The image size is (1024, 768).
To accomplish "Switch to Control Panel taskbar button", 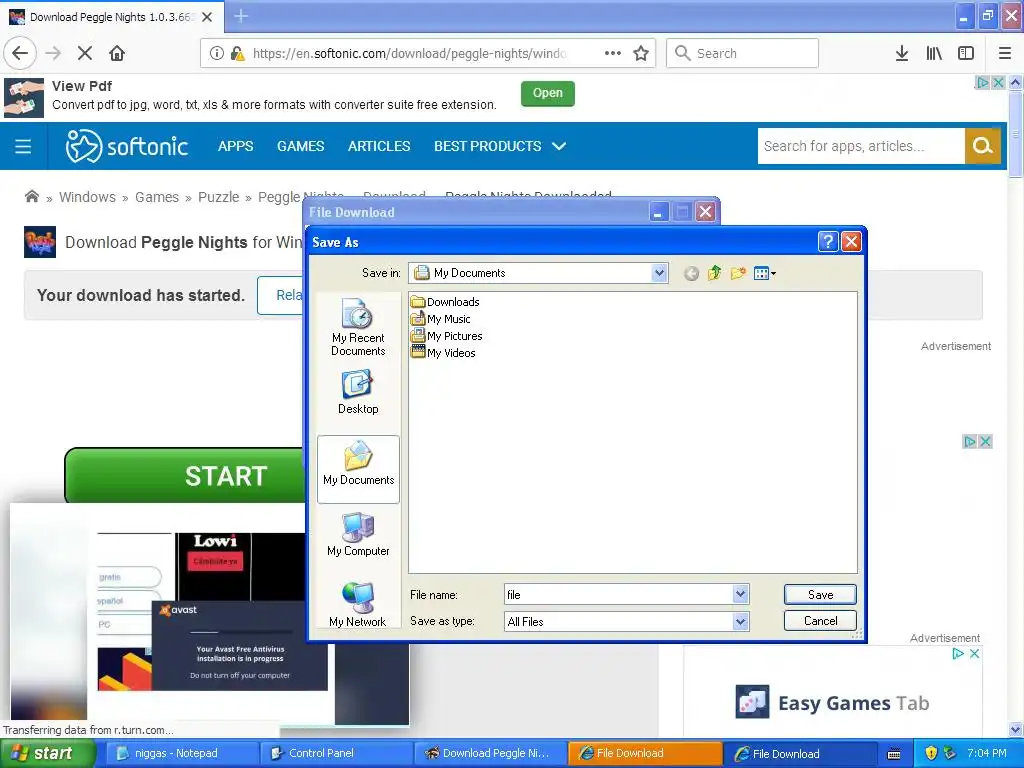I will coord(336,753).
